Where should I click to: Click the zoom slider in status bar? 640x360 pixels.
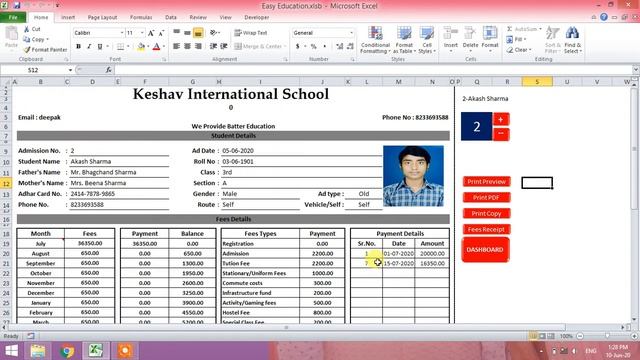607,336
